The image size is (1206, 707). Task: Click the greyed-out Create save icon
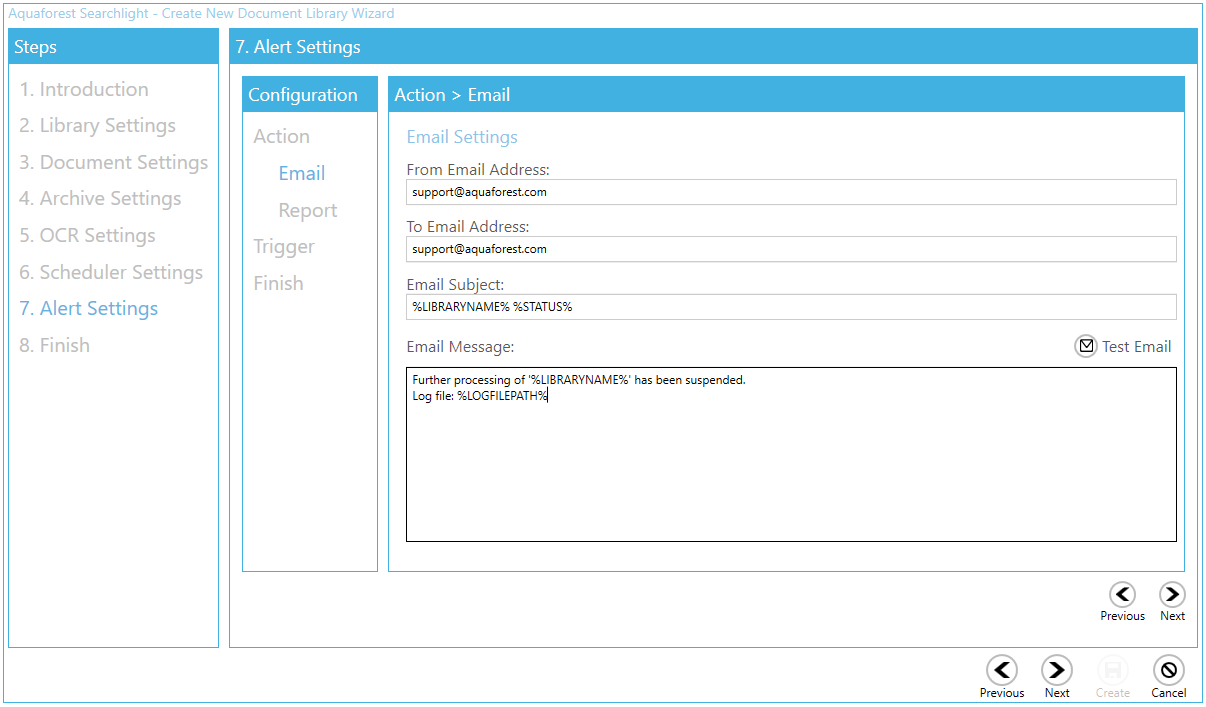(x=1112, y=670)
